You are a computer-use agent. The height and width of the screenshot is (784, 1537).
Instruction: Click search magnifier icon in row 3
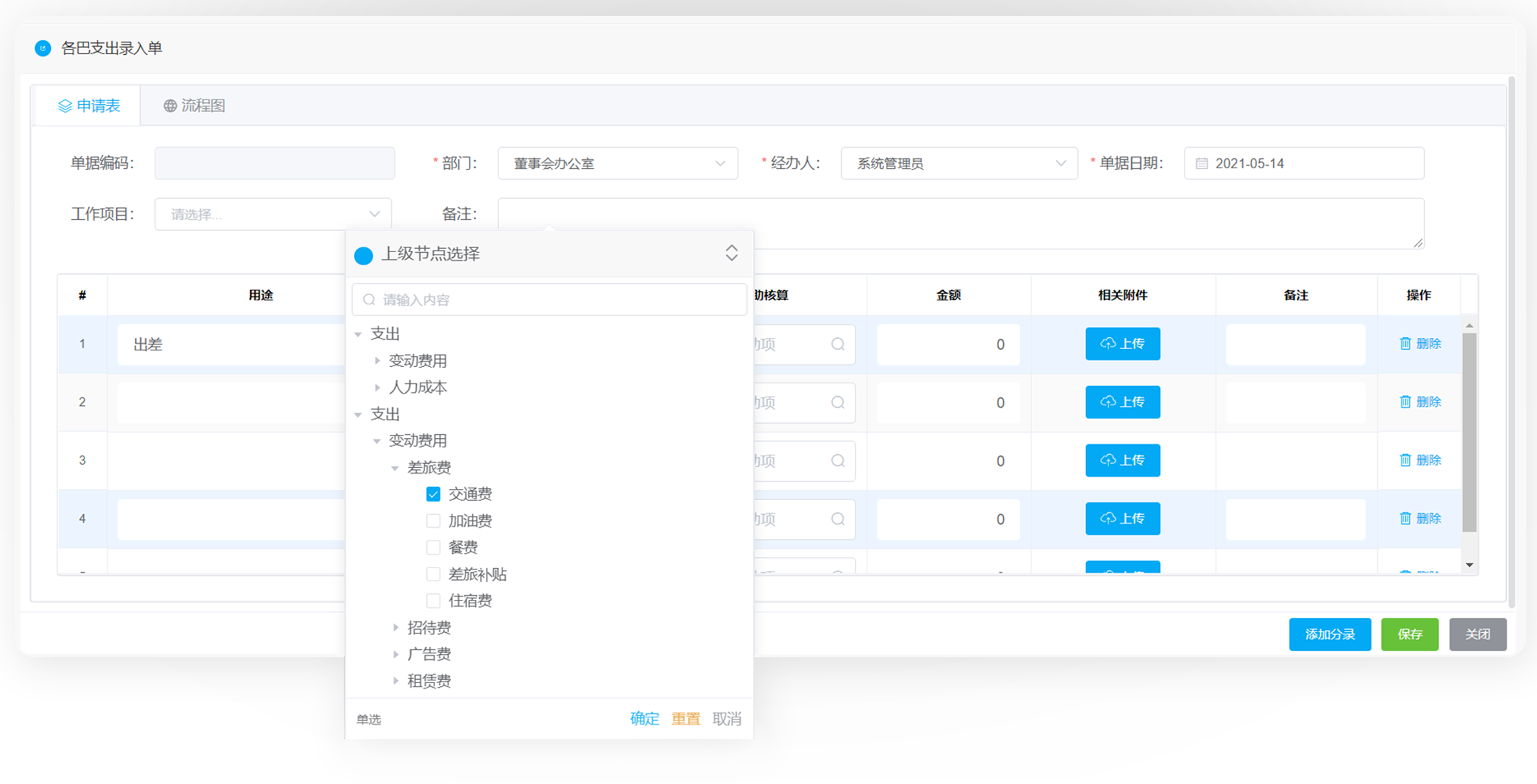click(837, 460)
